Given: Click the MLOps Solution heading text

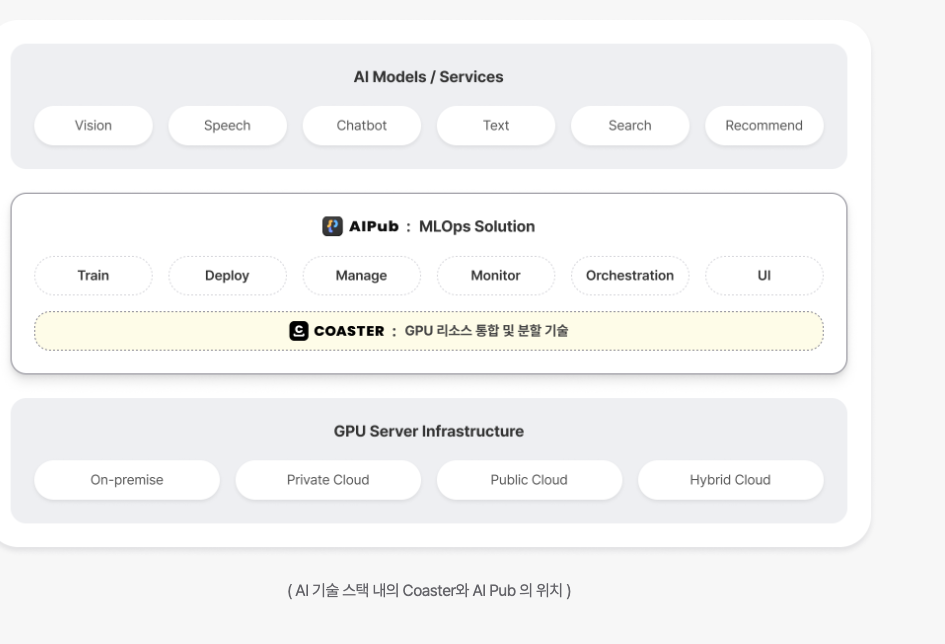Looking at the screenshot, I should pos(477,227).
